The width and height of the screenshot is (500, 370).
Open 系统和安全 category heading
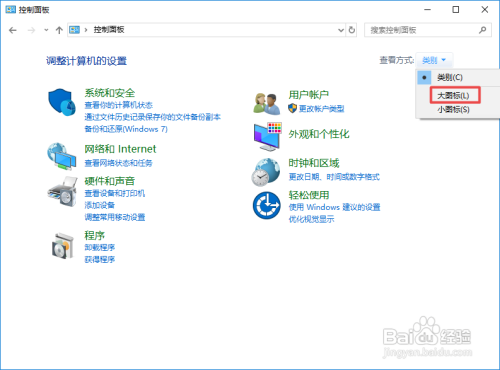coord(109,93)
